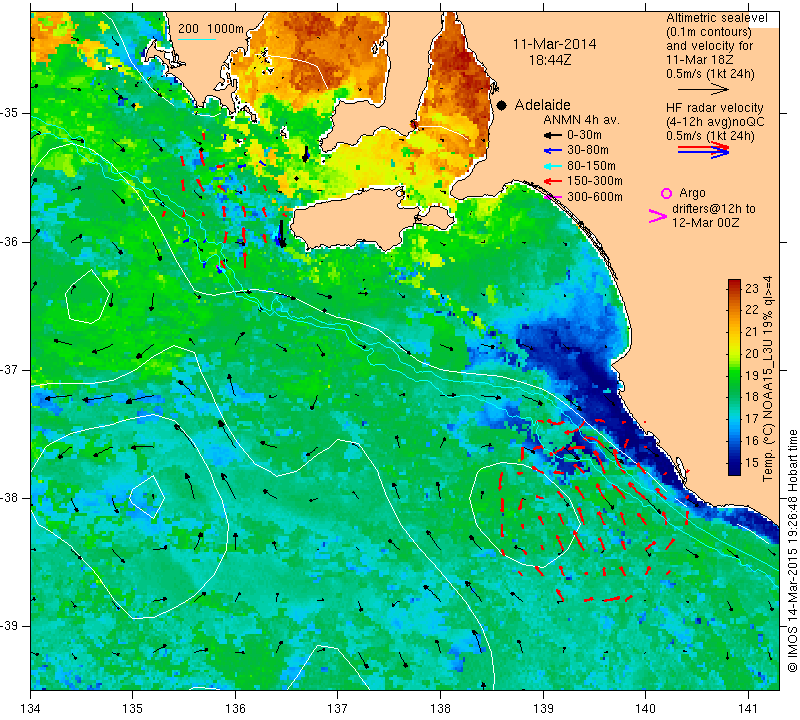Screen dimensions: 800x720
Task: Click the longitude 141 axis label
Action: 748,709
